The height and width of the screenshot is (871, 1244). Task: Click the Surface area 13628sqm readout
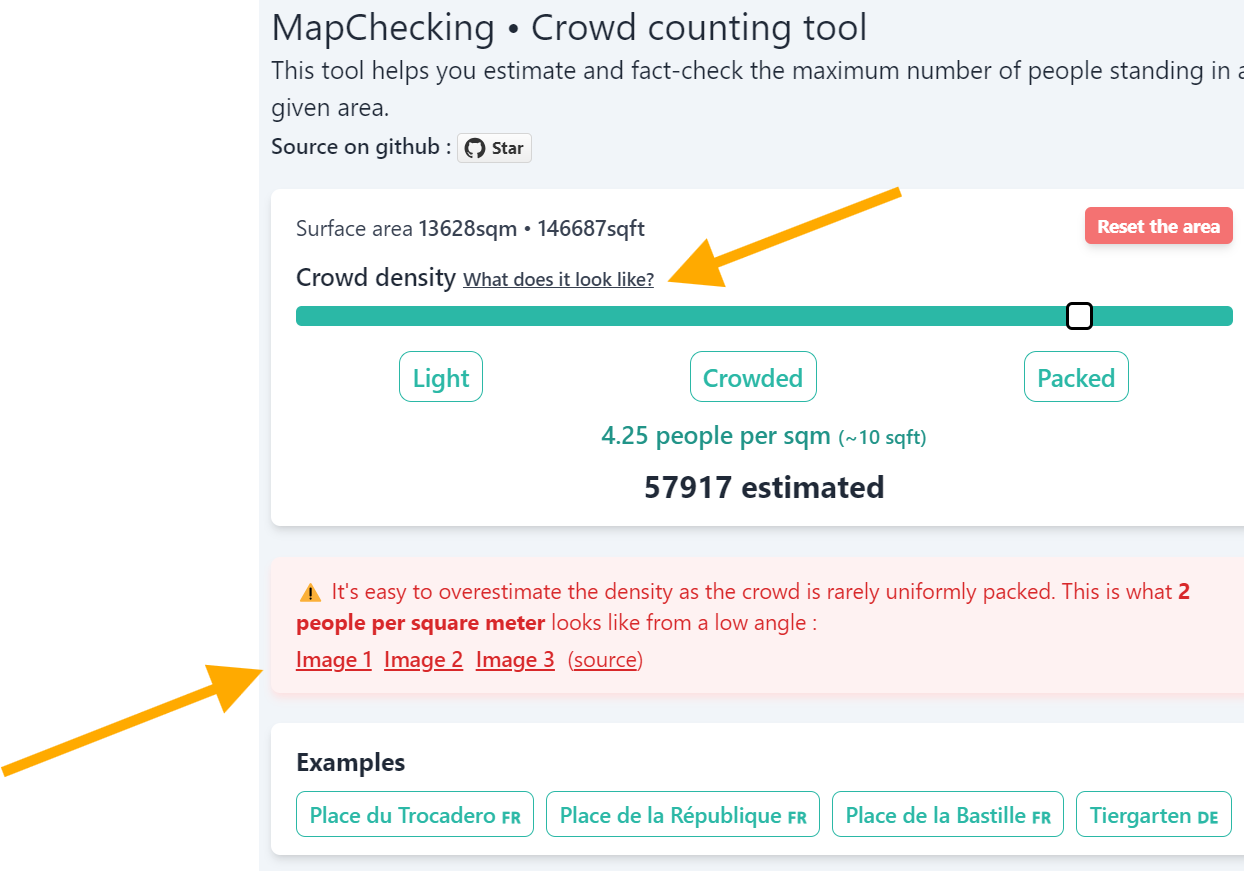(x=470, y=229)
